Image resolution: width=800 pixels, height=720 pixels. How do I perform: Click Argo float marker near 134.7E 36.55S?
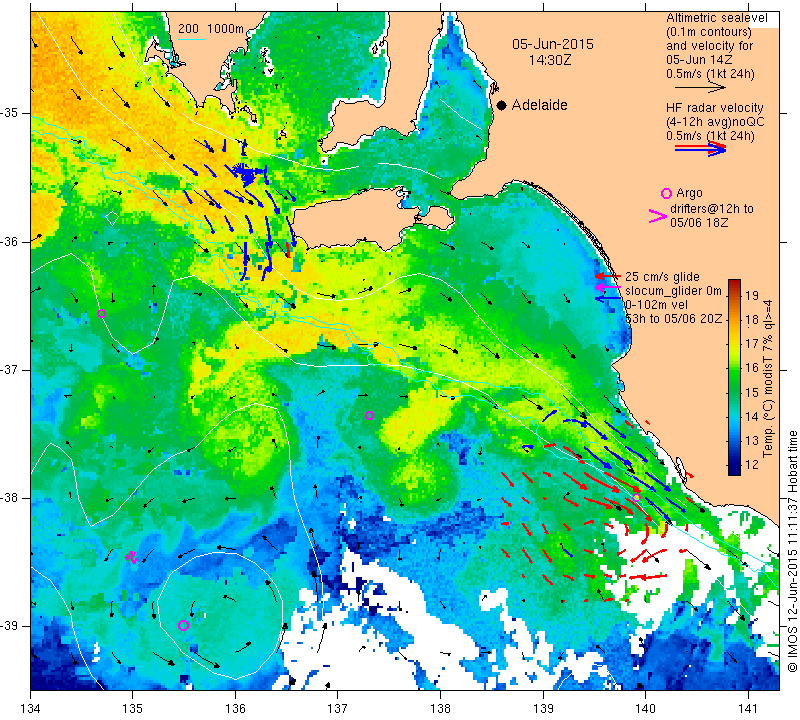click(102, 313)
